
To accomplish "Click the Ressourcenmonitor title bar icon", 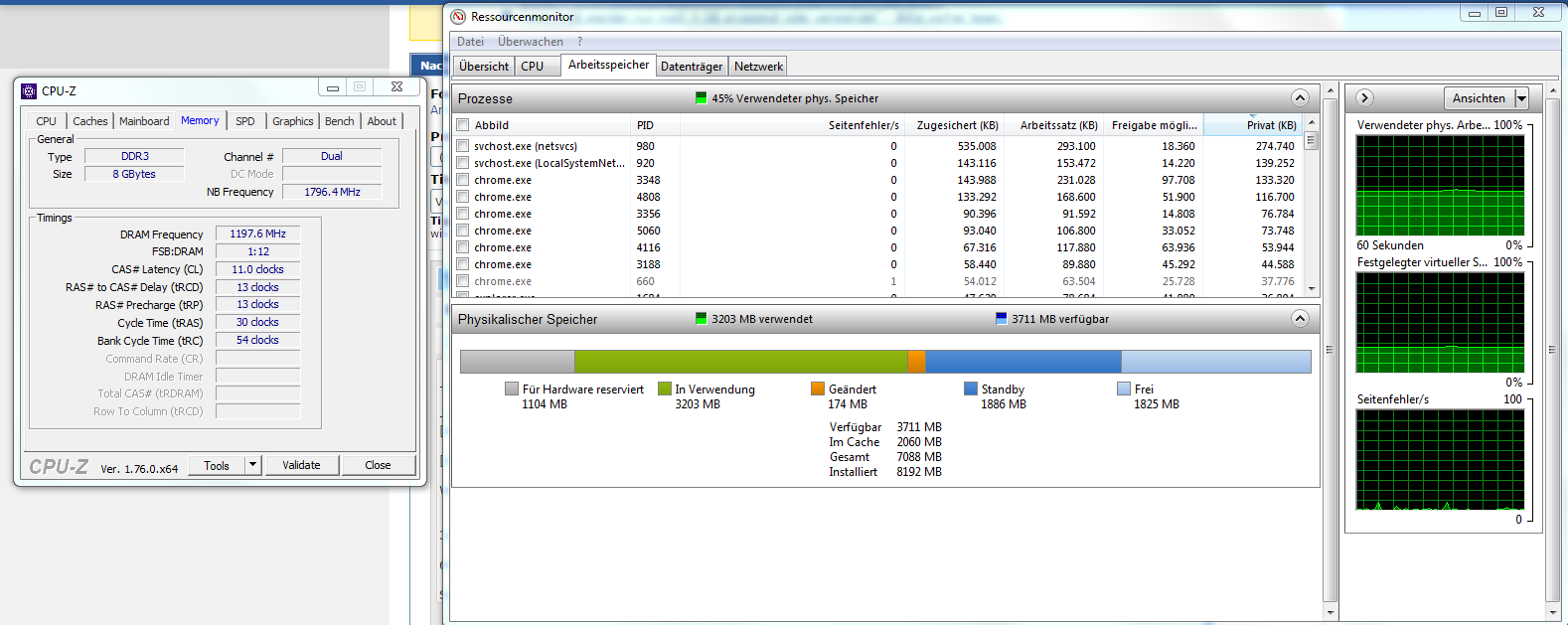I will tap(458, 17).
